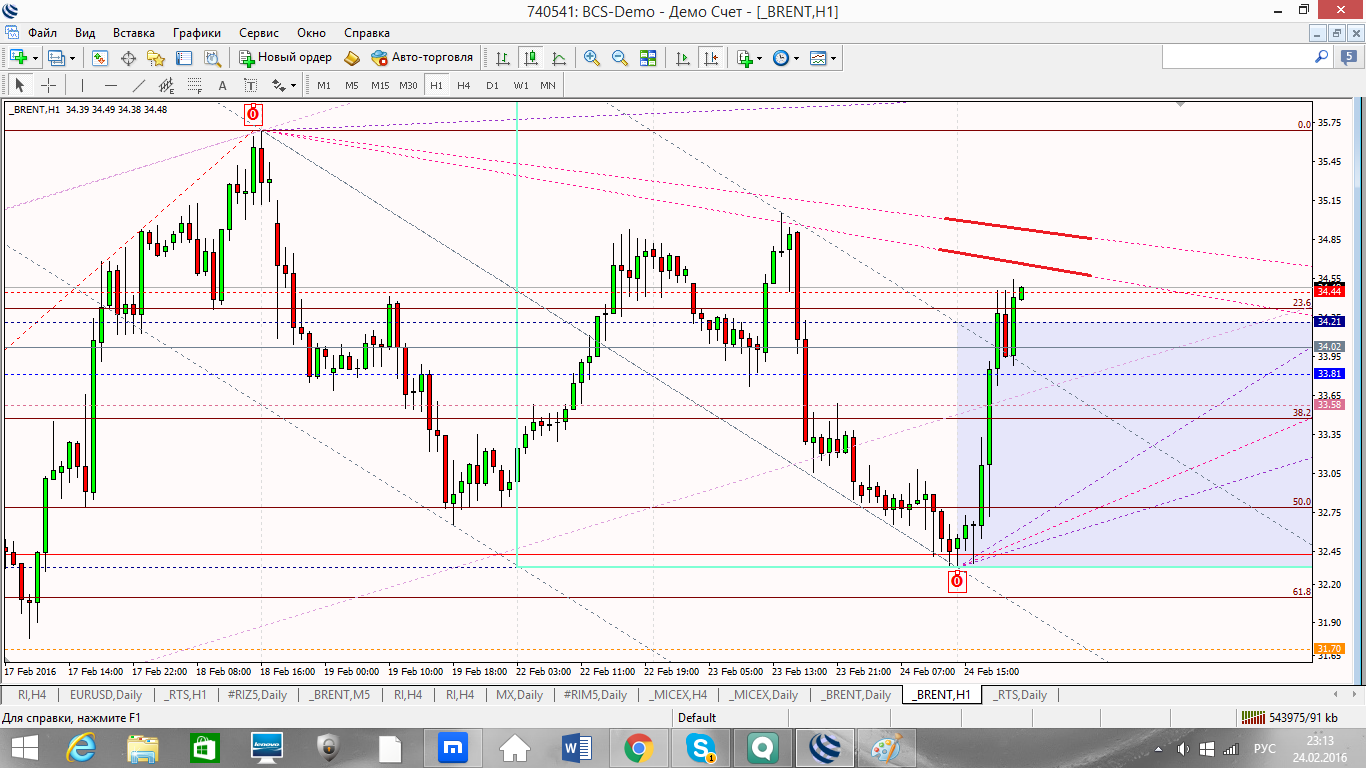Open the Файл menu
Screen dimensions: 1366x768
click(42, 33)
